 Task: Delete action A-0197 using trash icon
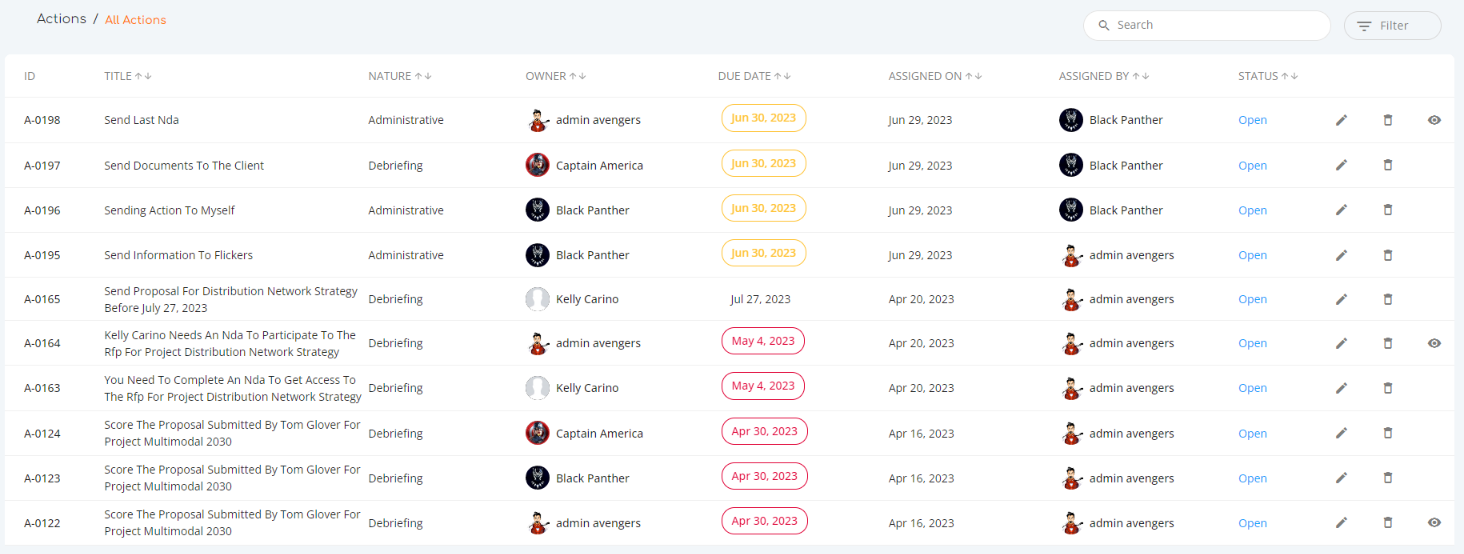[1387, 165]
